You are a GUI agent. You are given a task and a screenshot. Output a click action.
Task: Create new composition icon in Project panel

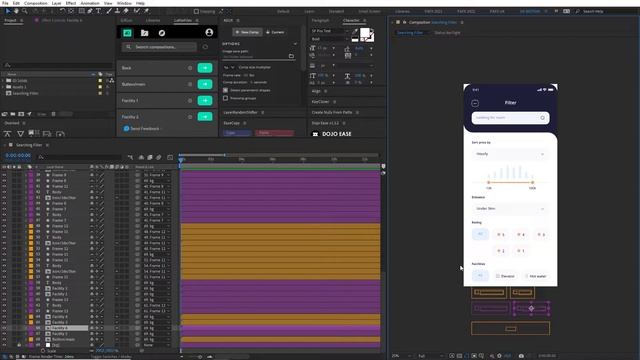(21, 114)
